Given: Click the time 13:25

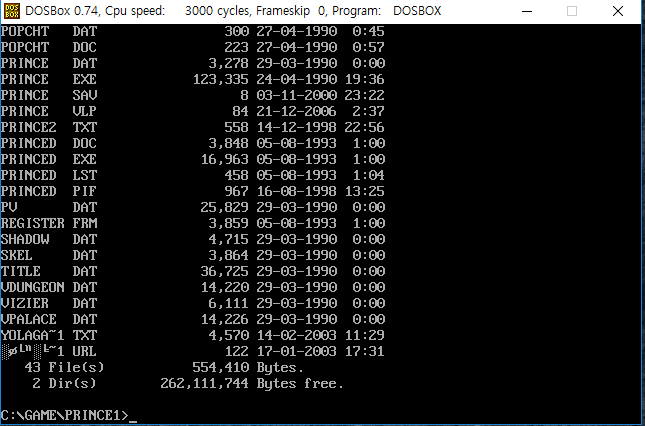Looking at the screenshot, I should coord(364,192).
